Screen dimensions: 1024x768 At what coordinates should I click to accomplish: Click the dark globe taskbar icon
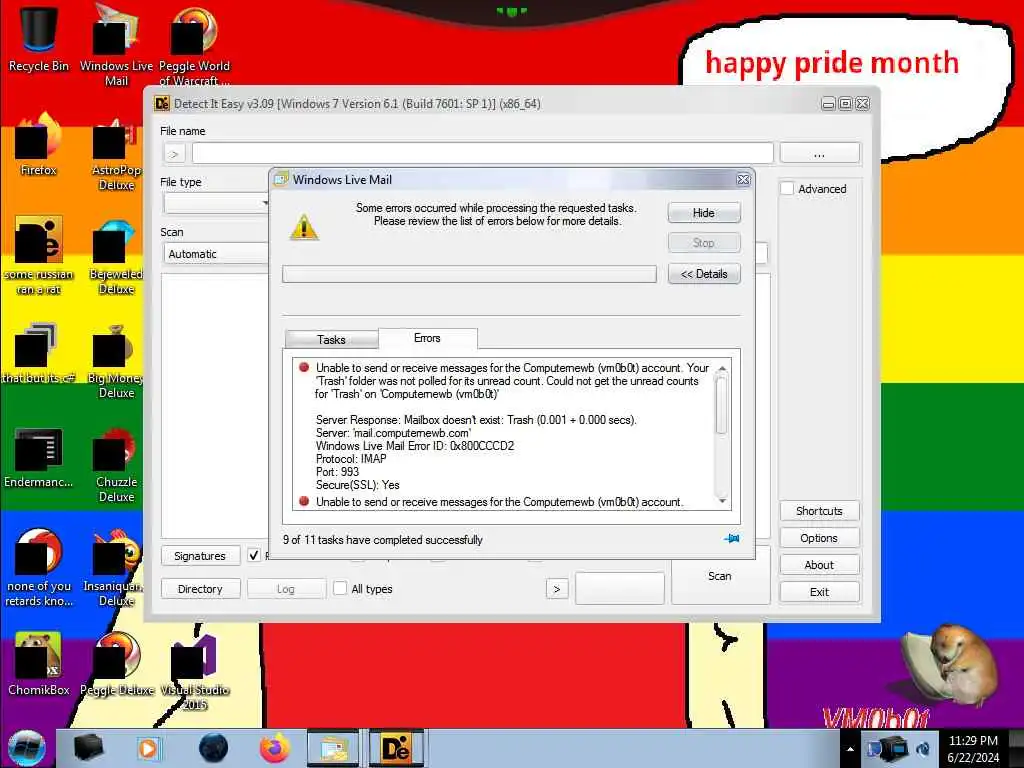click(213, 748)
